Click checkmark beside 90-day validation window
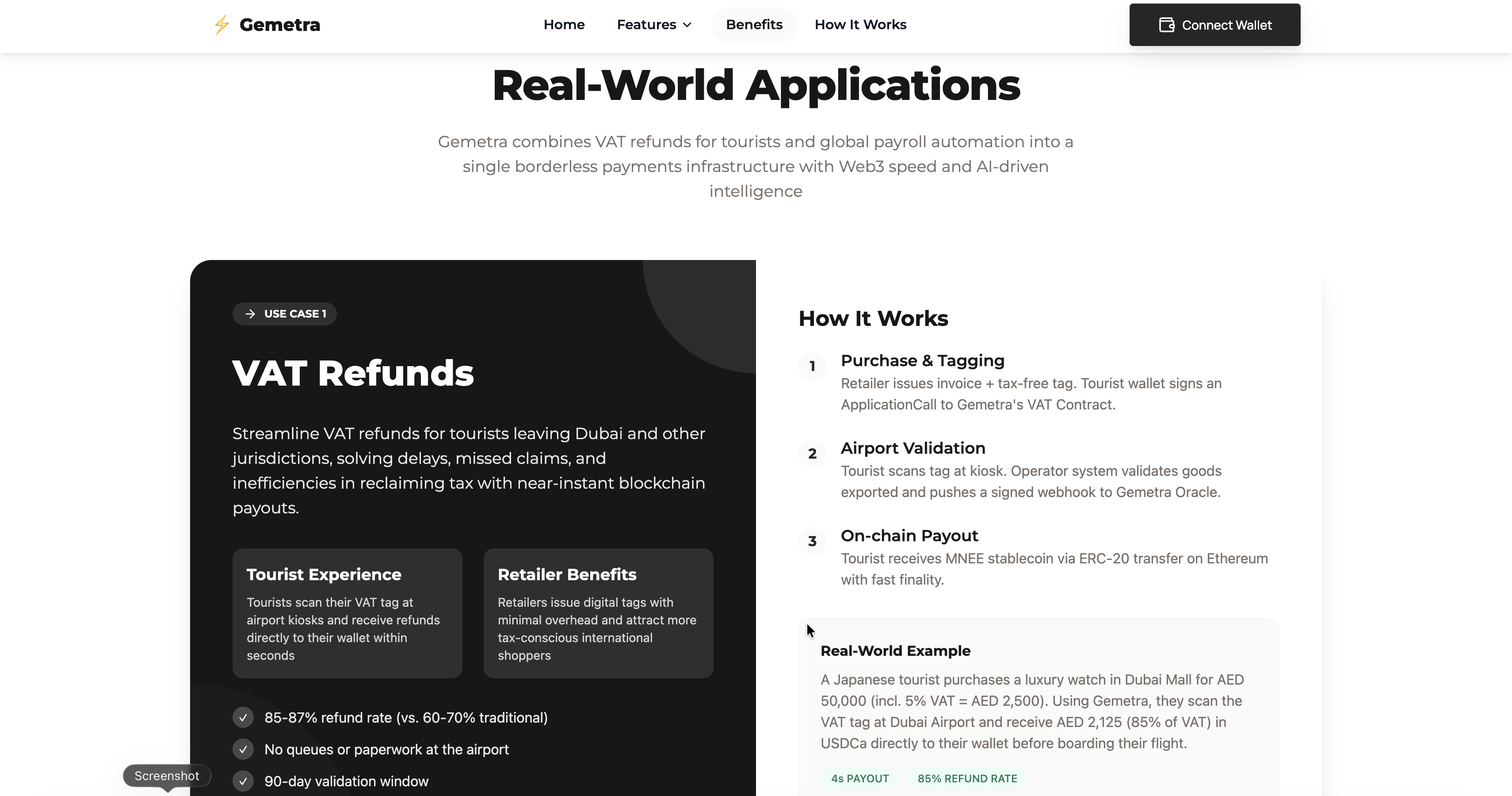 (243, 781)
